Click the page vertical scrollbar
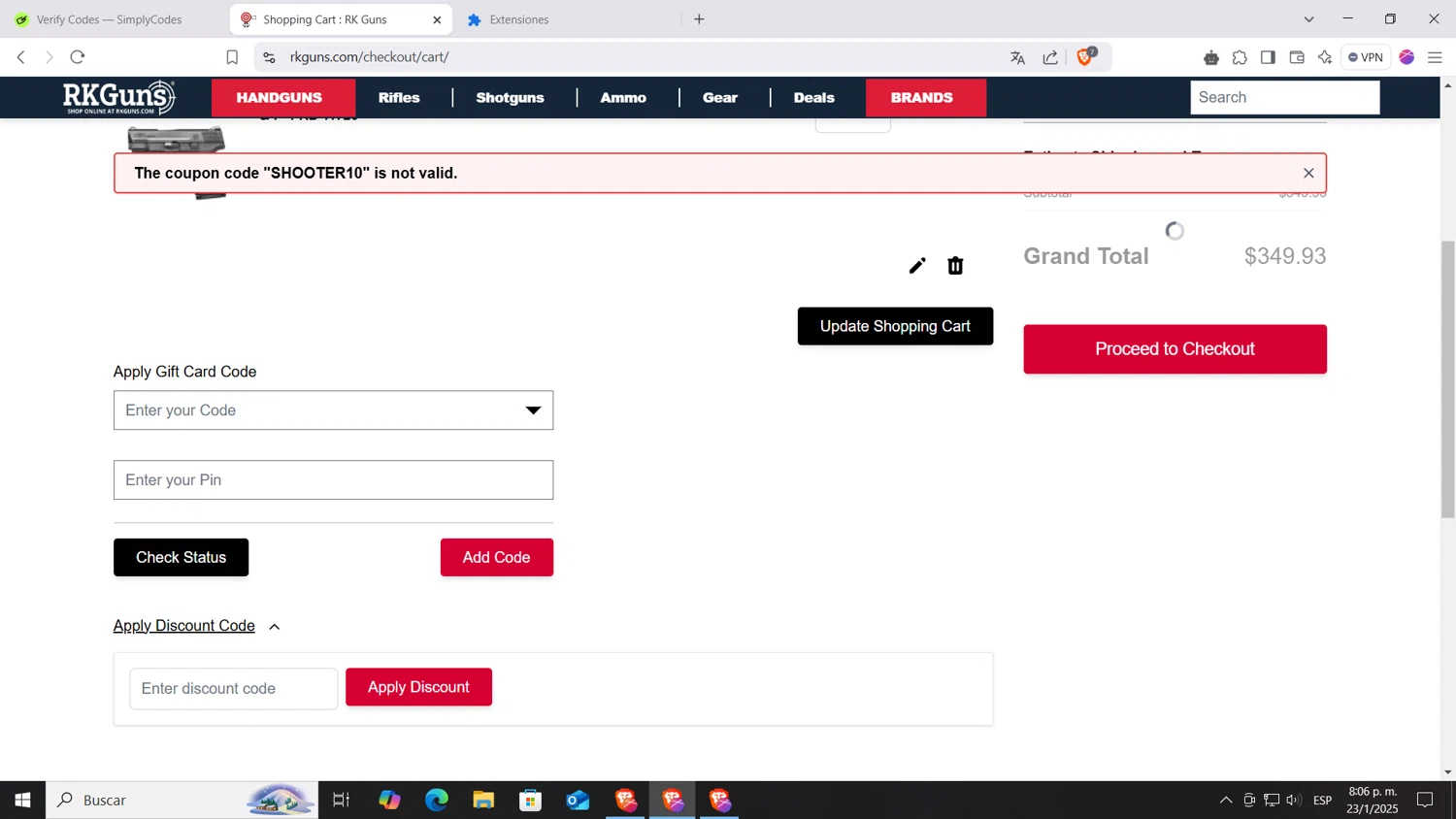This screenshot has height=819, width=1456. tap(1447, 378)
